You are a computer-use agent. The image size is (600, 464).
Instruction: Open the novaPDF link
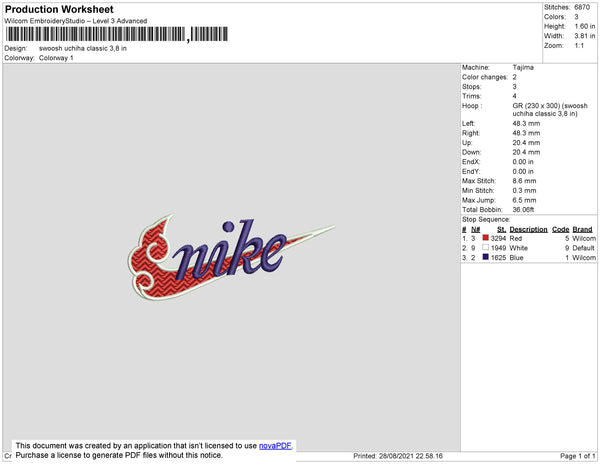[275, 446]
